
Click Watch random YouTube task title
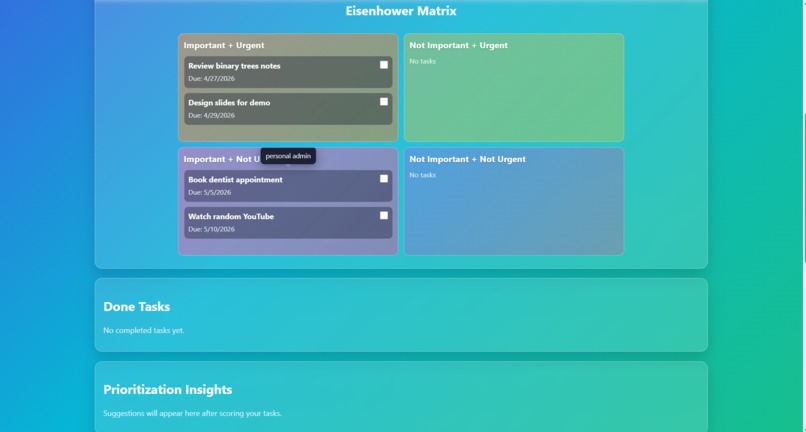pos(231,217)
